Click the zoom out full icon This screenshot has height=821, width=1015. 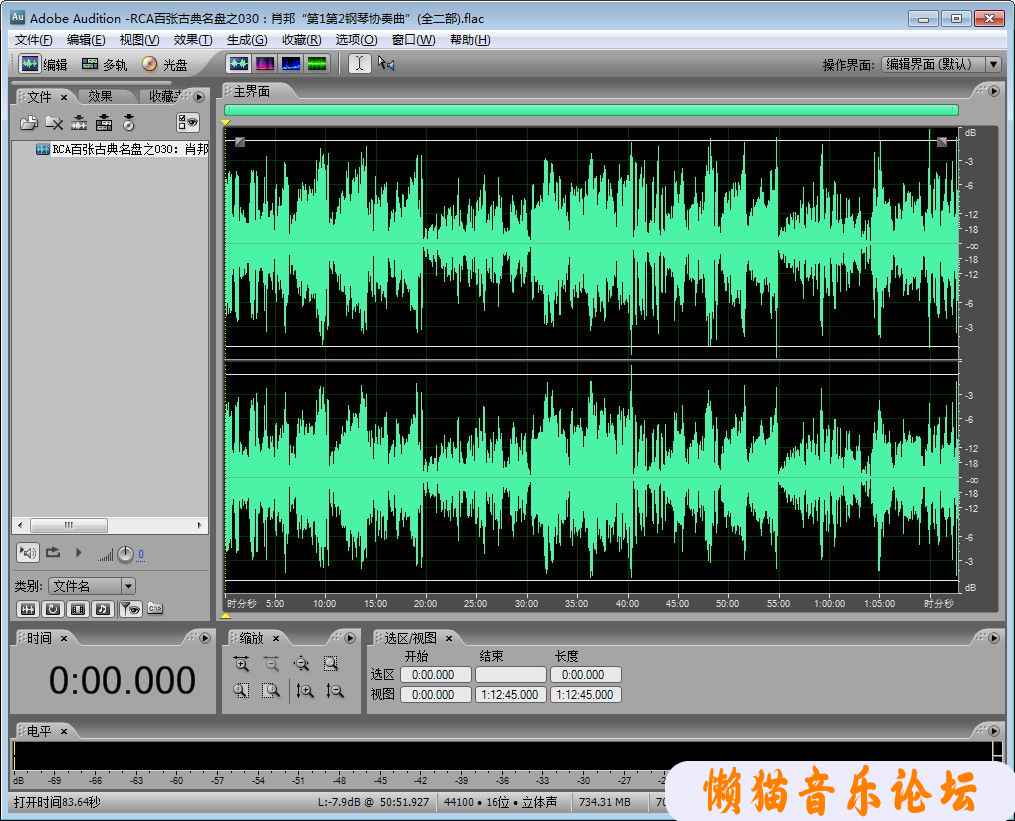point(301,664)
